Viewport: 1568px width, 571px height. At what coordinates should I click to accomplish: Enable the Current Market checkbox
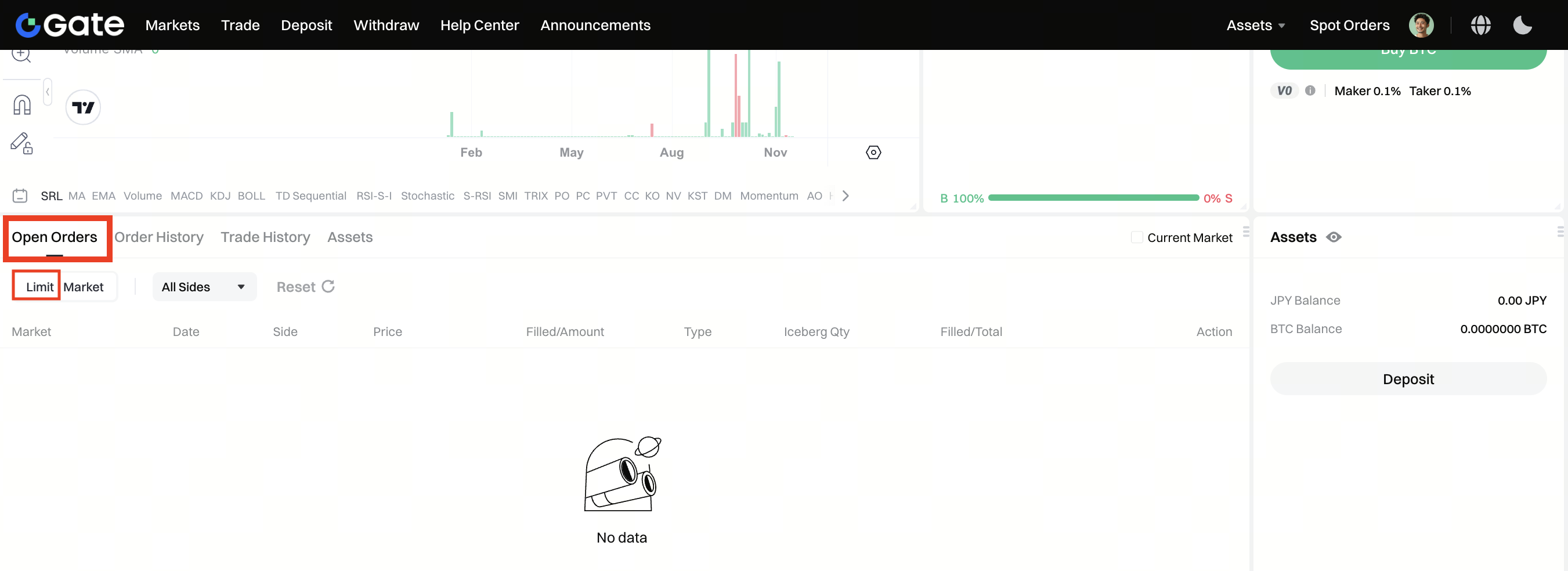[x=1136, y=237]
